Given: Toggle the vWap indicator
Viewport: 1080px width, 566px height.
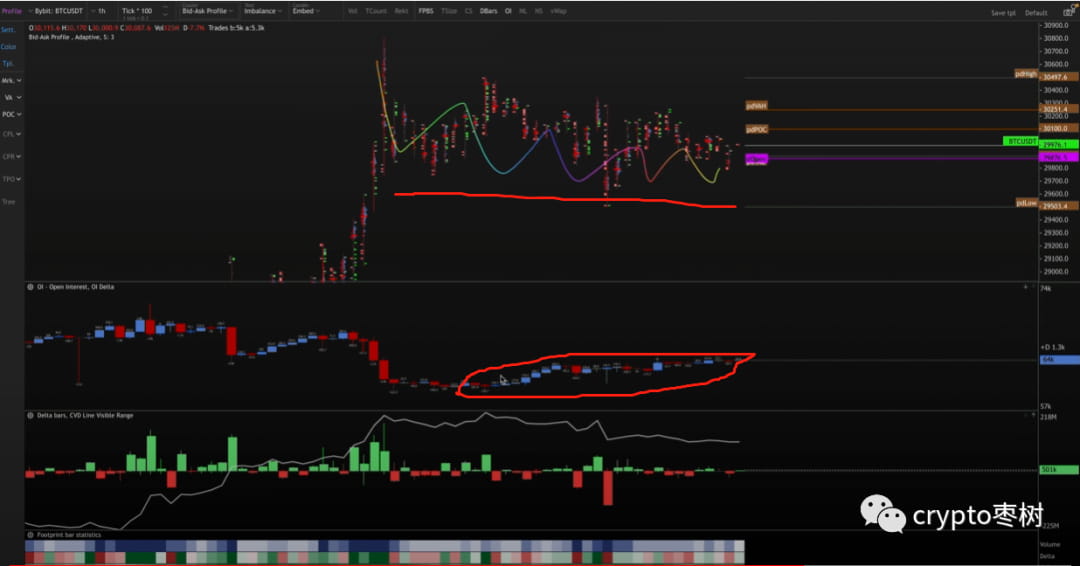Looking at the screenshot, I should 558,11.
